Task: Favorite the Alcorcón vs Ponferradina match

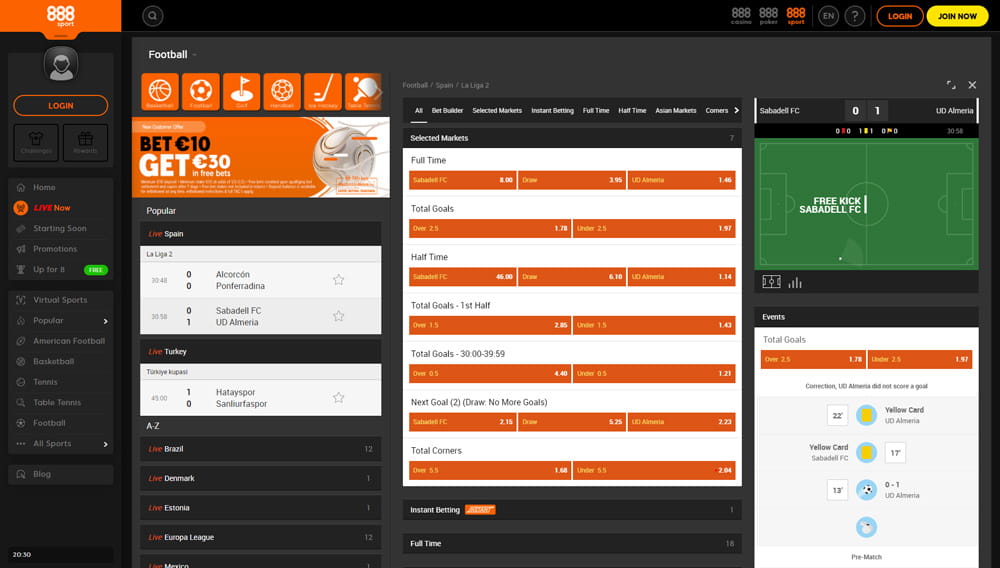Action: coord(338,280)
